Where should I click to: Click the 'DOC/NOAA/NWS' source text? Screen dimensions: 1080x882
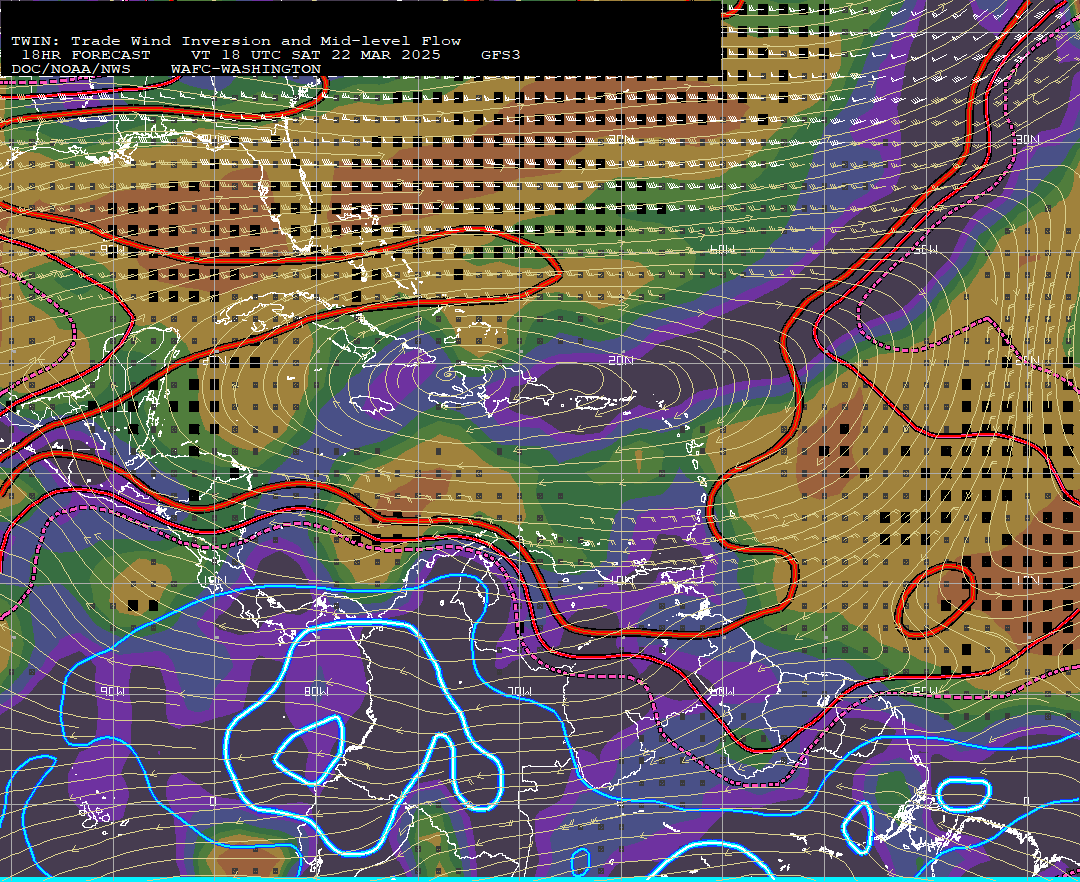coord(71,70)
